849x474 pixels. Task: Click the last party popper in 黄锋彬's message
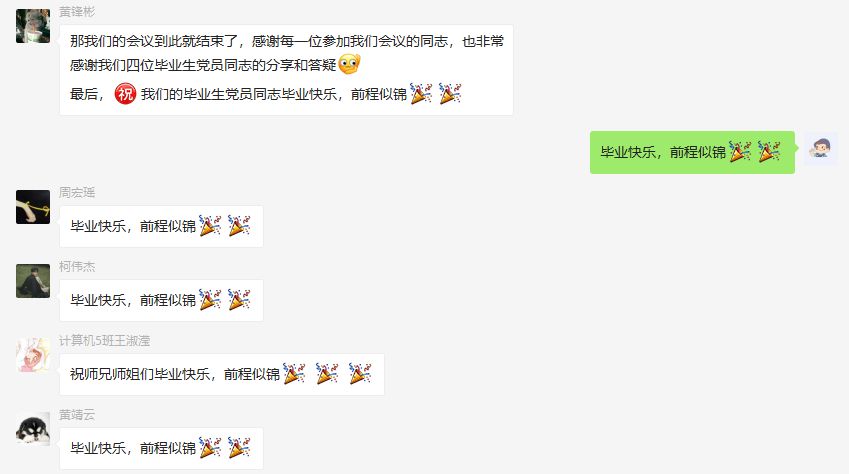(x=450, y=94)
